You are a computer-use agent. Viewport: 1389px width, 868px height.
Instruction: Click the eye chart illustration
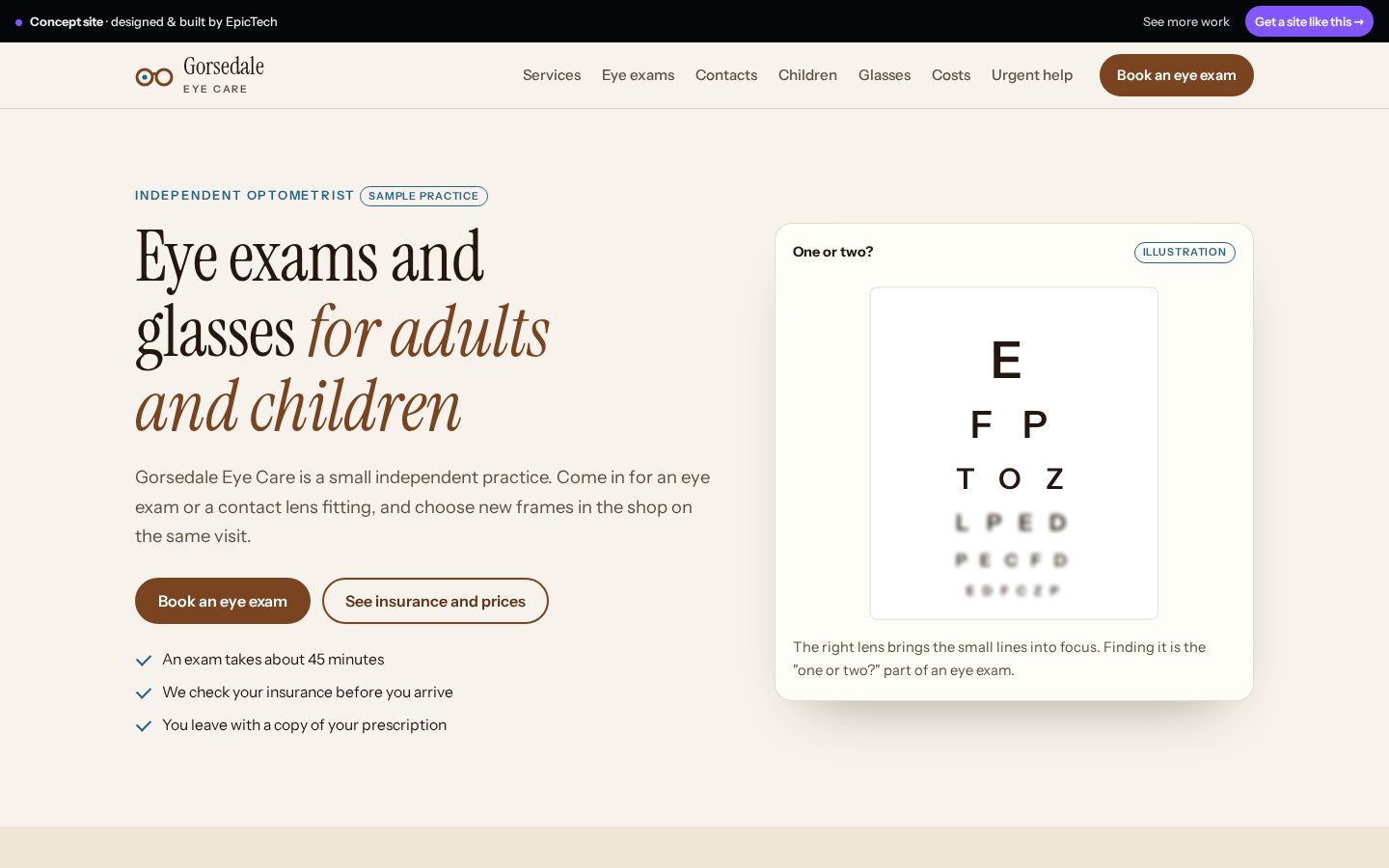click(1014, 453)
